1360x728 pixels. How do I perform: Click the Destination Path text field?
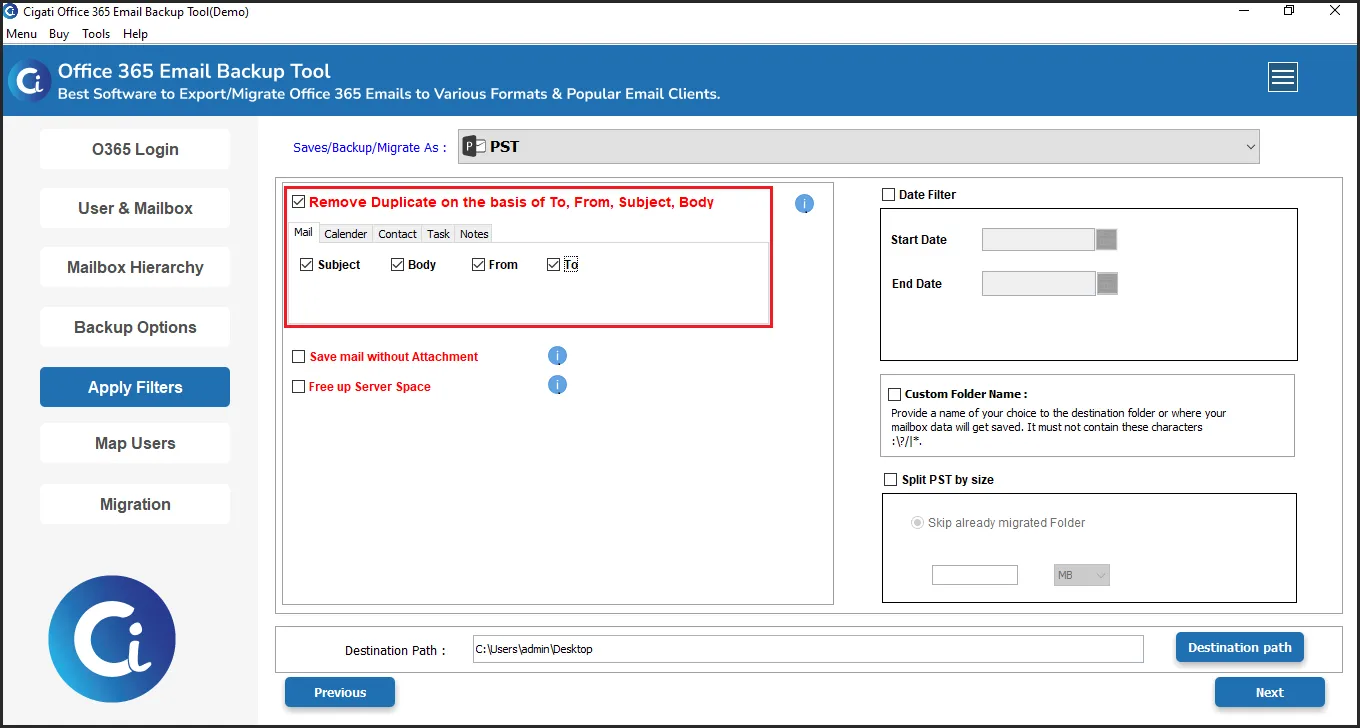[808, 649]
